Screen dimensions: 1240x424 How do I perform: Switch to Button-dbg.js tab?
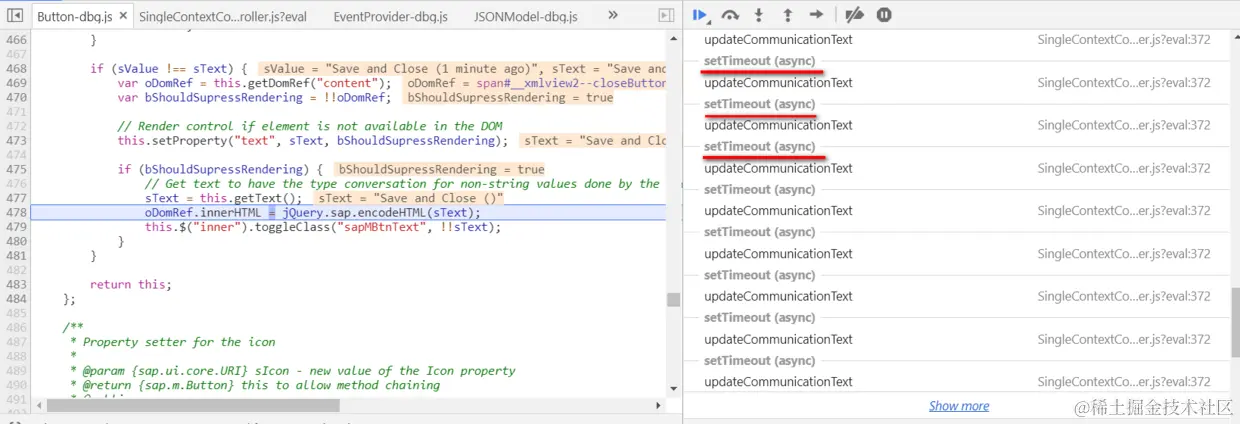coord(74,16)
